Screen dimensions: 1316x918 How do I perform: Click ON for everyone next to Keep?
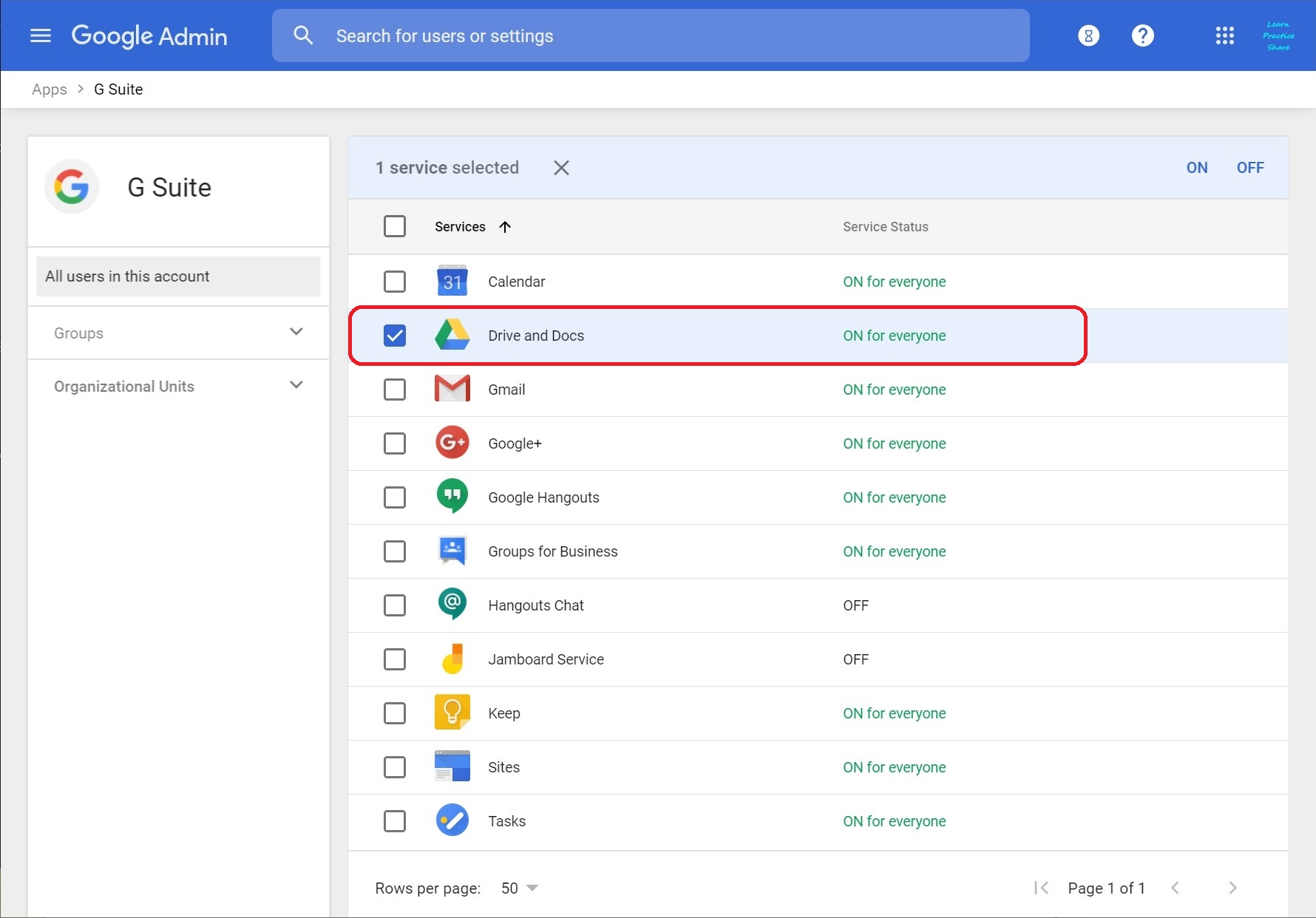[x=895, y=713]
